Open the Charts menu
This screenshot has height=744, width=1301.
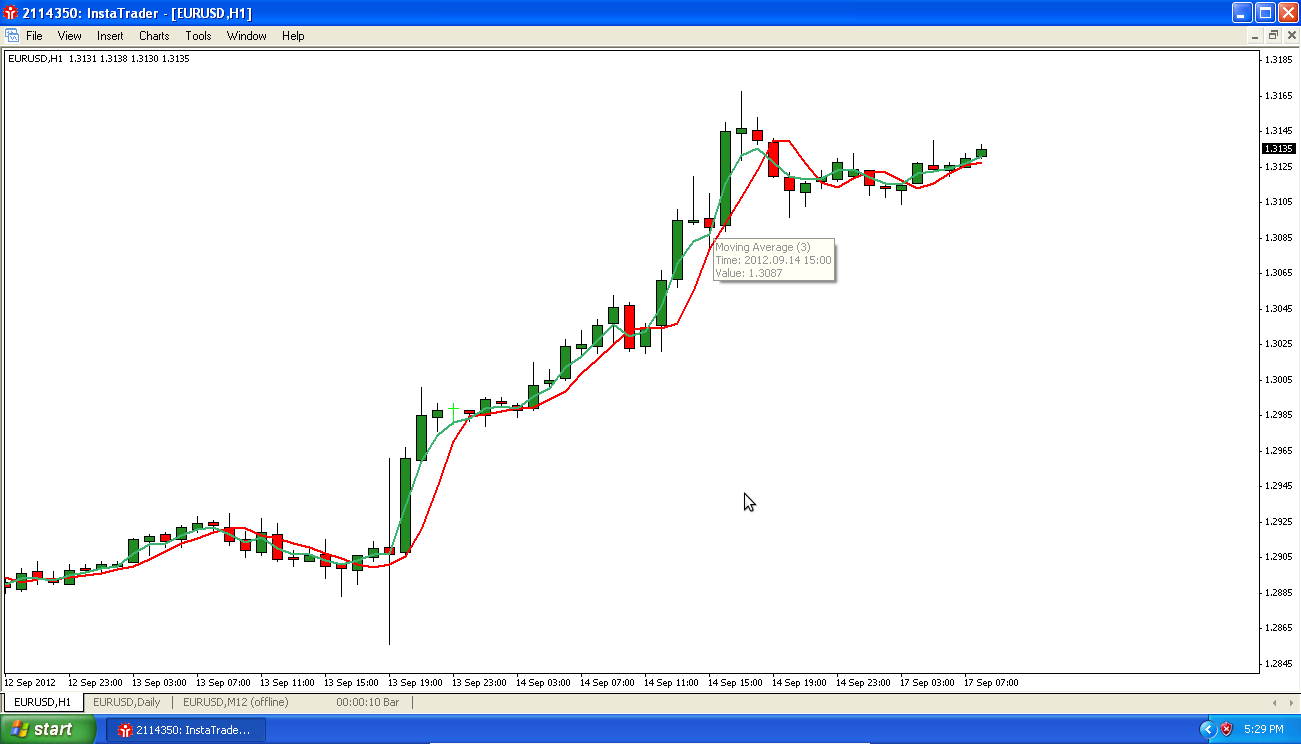tap(154, 36)
